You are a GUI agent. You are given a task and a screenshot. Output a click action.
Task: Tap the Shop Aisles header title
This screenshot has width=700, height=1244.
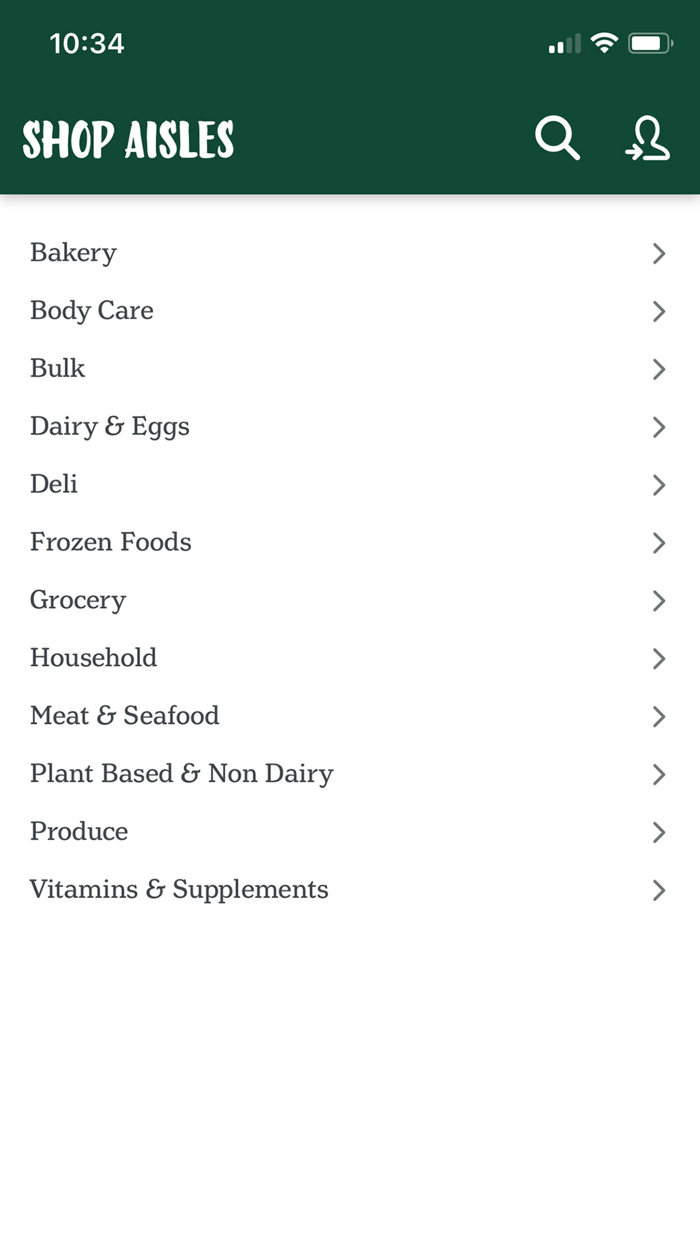click(x=128, y=139)
